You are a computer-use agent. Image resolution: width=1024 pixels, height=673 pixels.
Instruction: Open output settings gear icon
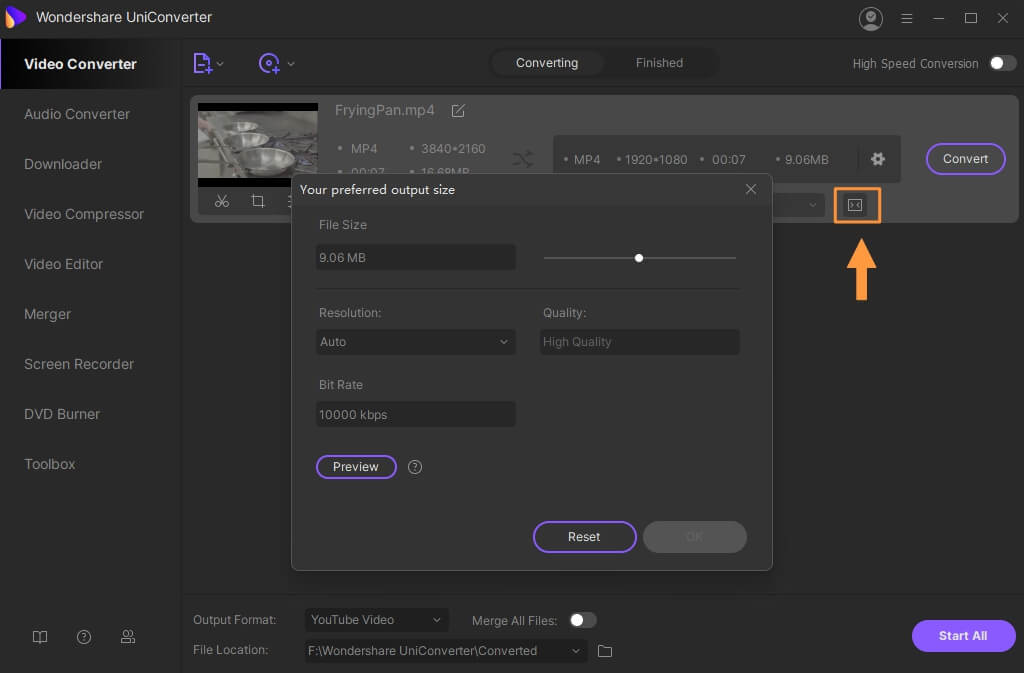878,159
